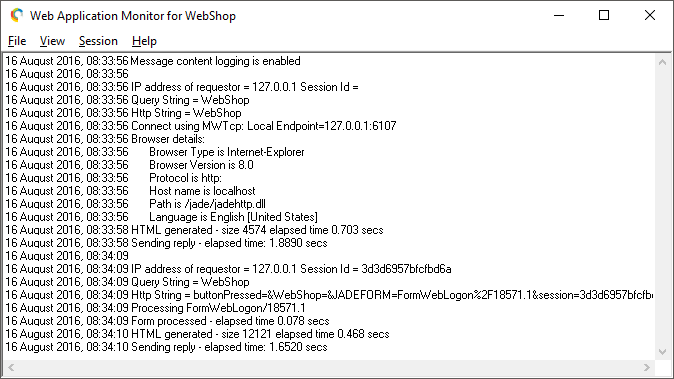Click the vertical scrollbar track
674x379 pixels.
coord(662,207)
